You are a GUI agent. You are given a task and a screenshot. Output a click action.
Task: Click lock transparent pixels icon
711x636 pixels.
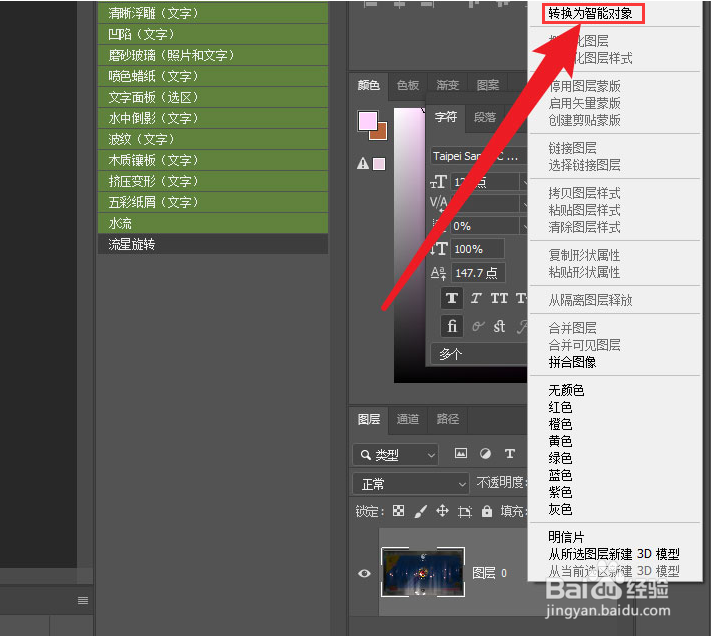point(399,511)
